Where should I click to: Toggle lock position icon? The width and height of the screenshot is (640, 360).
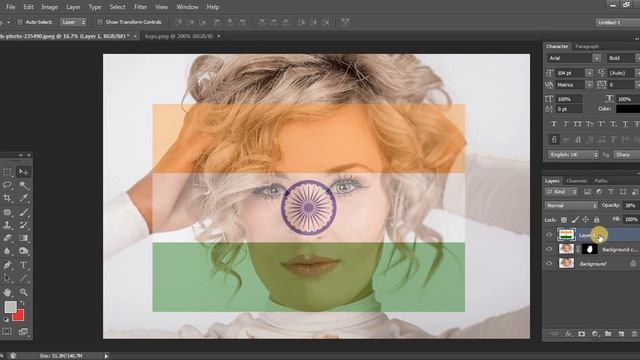point(586,220)
